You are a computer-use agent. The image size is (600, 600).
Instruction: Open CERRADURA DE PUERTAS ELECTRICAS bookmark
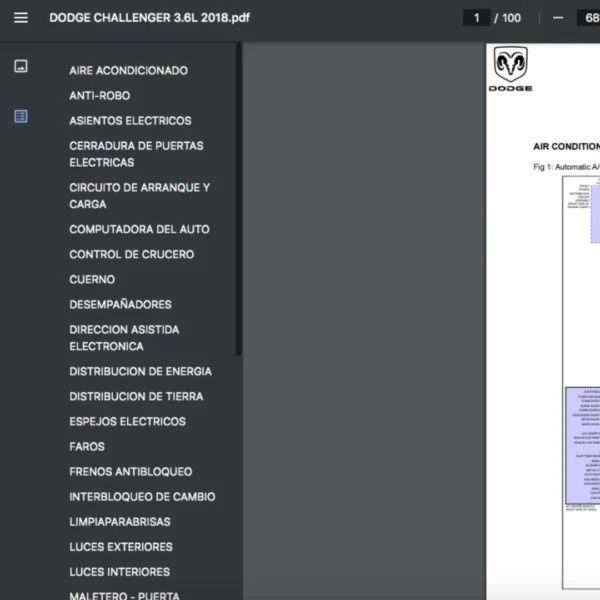[136, 154]
